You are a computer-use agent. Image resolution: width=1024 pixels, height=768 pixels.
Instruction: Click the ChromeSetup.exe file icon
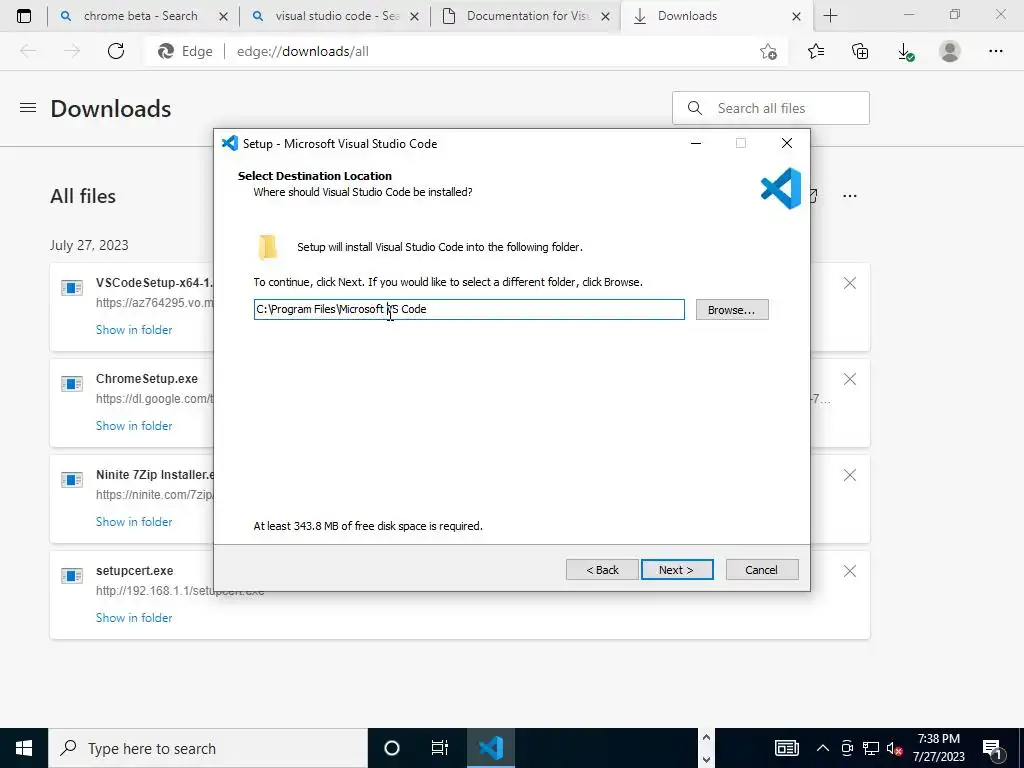[x=72, y=383]
